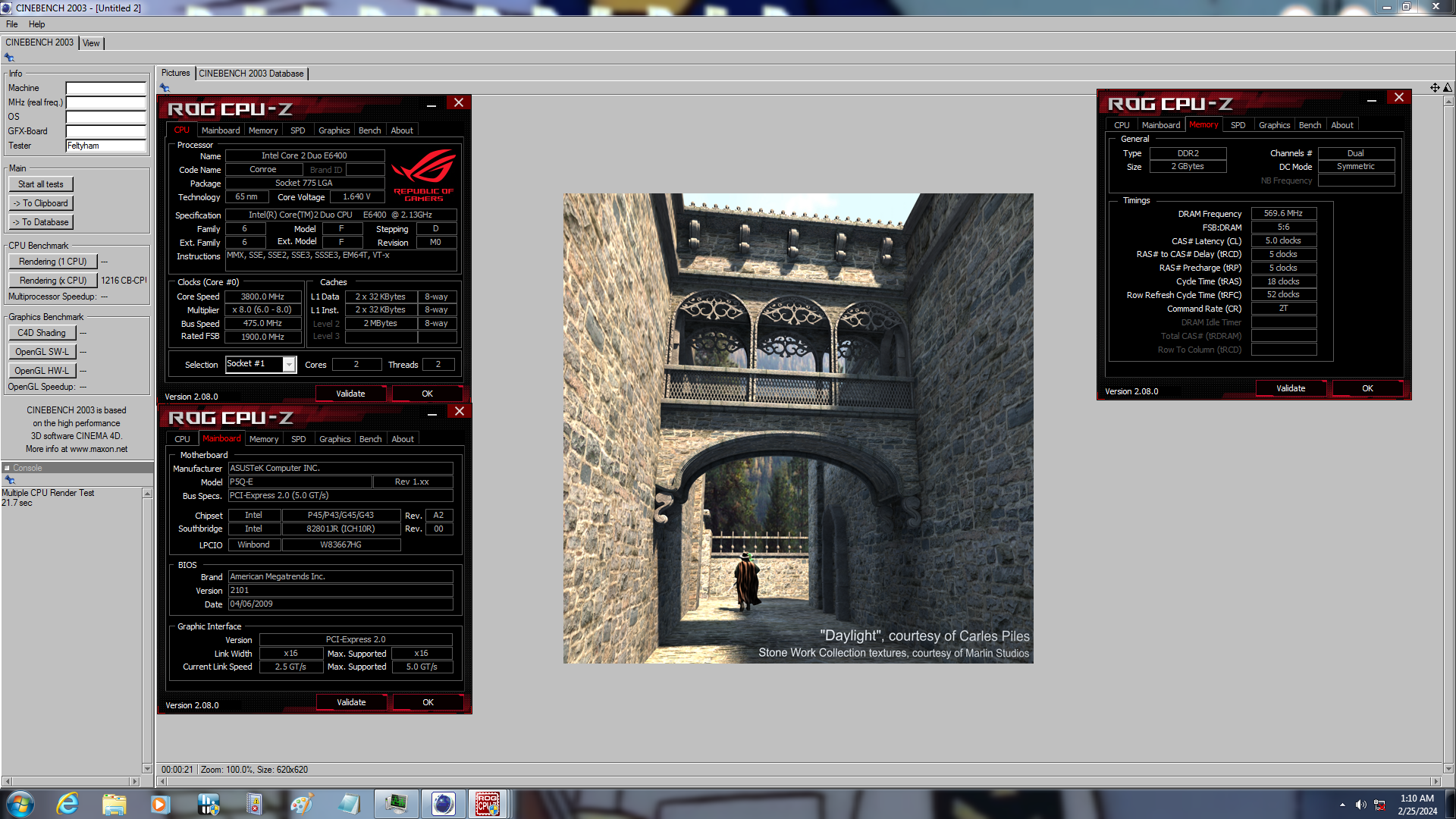Open About tab in bottom CPU-Z window
Image resolution: width=1456 pixels, height=819 pixels.
point(403,439)
